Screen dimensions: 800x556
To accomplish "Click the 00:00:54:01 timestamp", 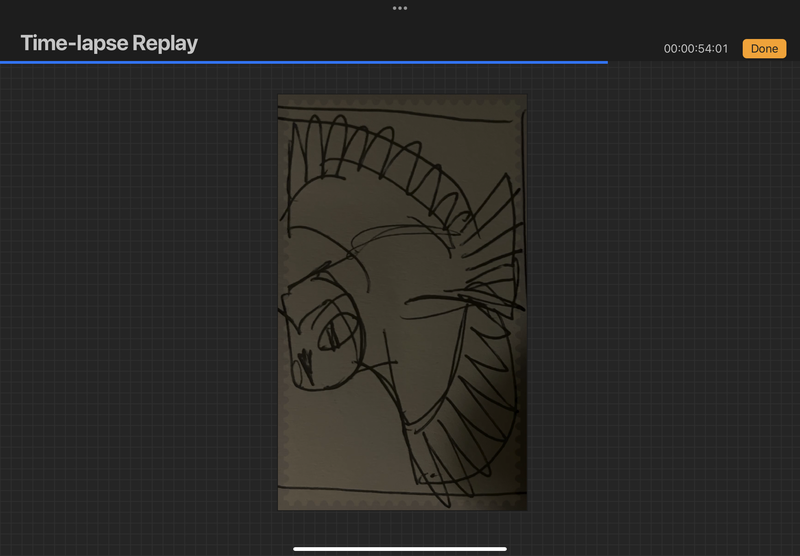I will (x=695, y=49).
